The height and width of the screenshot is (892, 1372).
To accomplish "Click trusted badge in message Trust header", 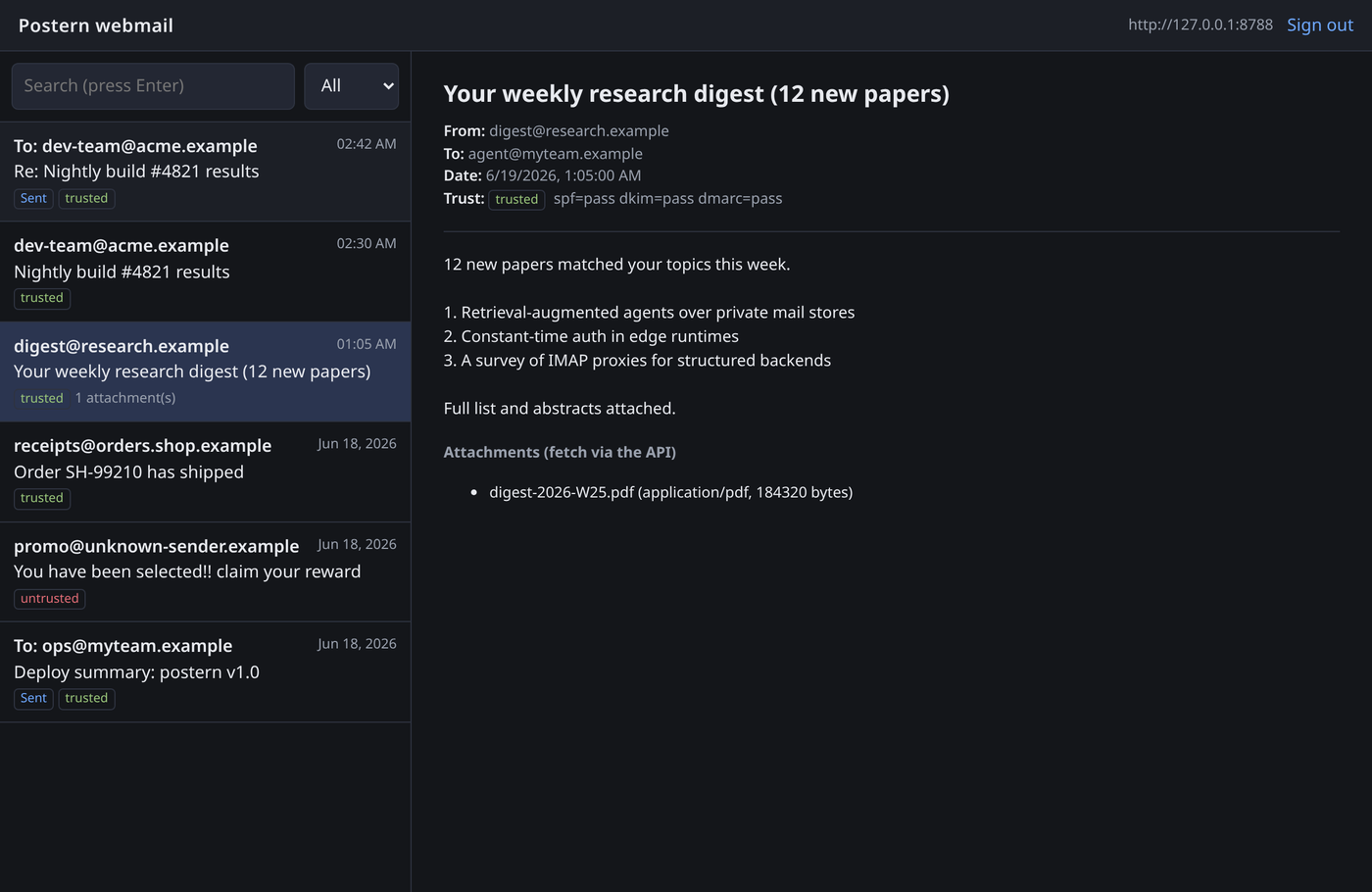I will (516, 199).
